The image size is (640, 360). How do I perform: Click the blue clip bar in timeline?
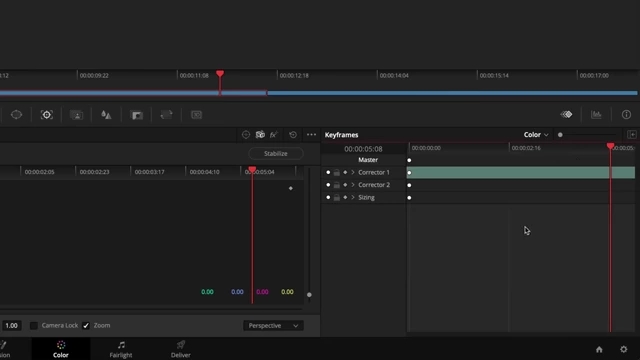pos(452,93)
